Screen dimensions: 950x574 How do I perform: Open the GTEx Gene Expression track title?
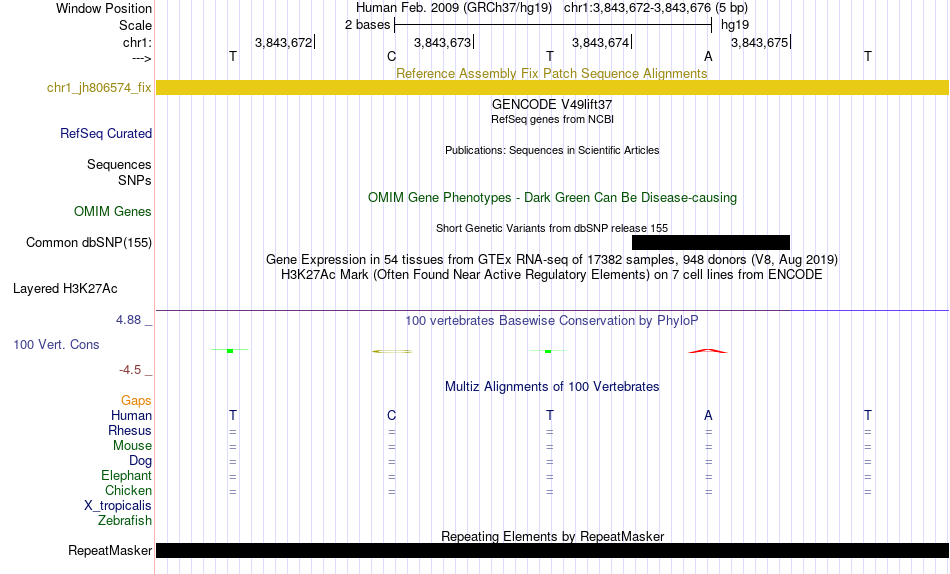pyautogui.click(x=552, y=259)
